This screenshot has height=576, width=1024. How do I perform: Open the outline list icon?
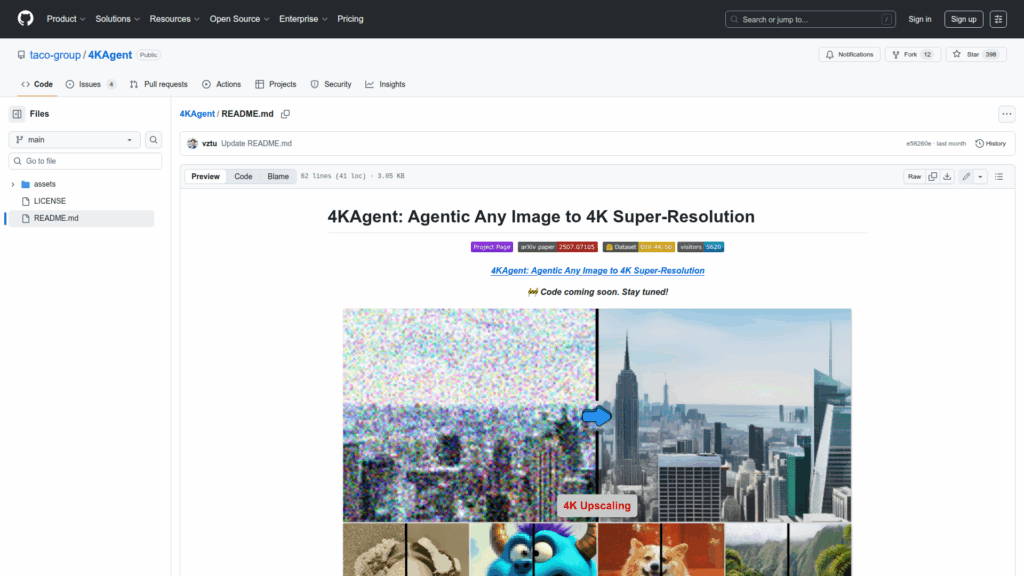tap(999, 176)
